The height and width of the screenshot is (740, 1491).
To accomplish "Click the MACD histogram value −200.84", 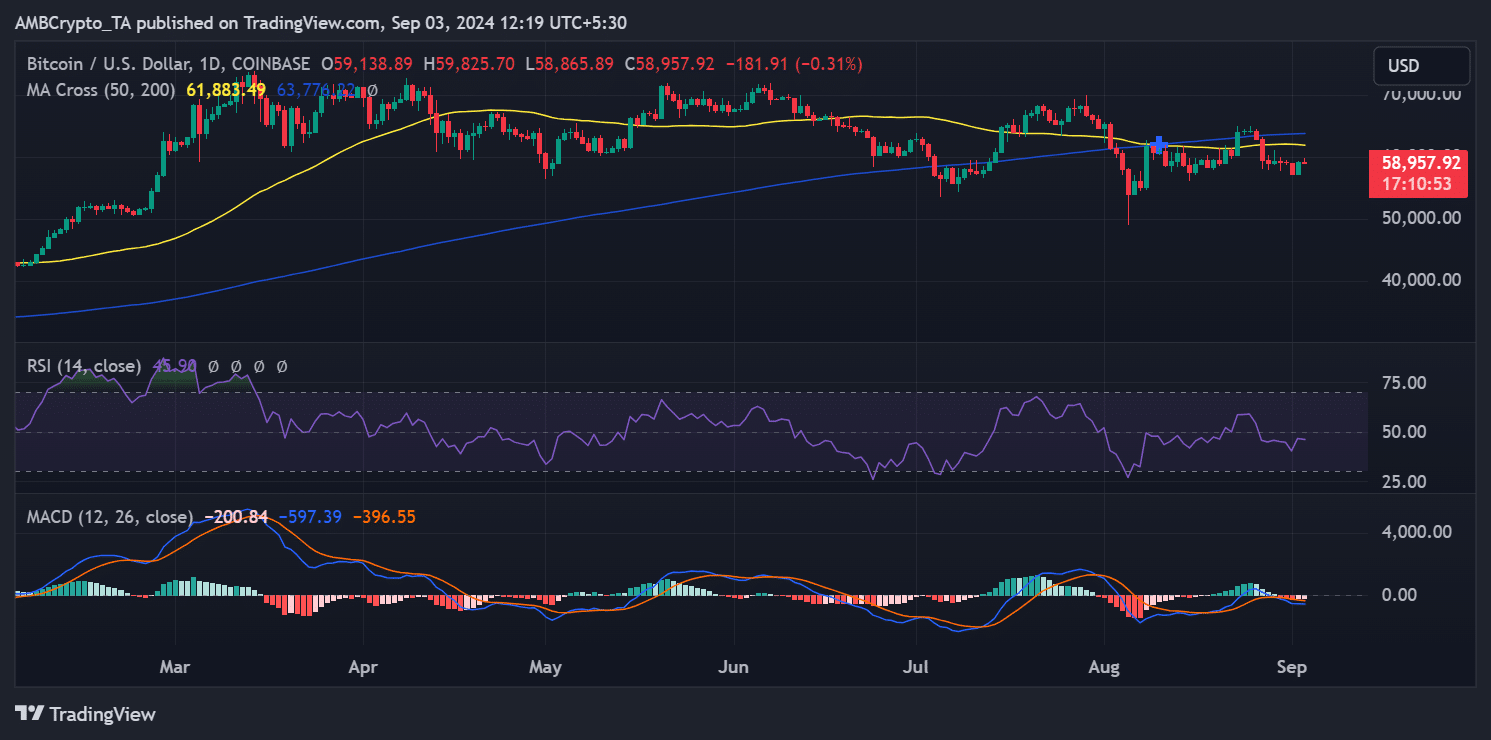I will tap(236, 517).
